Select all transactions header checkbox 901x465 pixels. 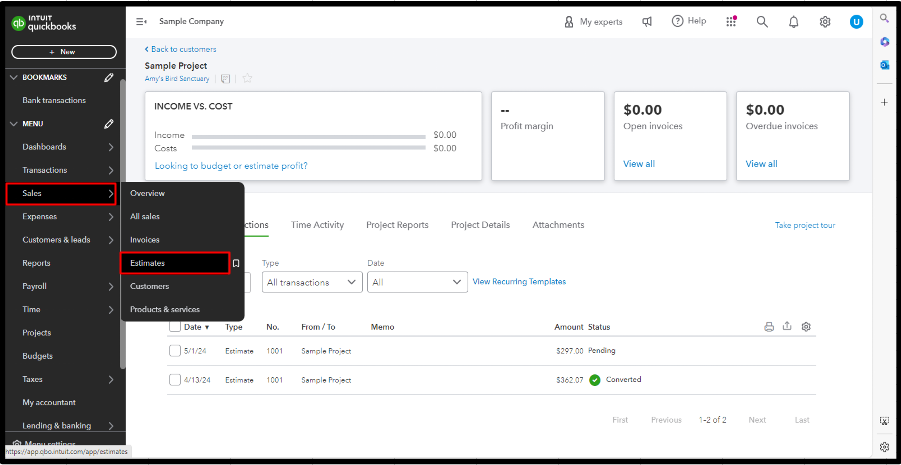click(x=175, y=326)
